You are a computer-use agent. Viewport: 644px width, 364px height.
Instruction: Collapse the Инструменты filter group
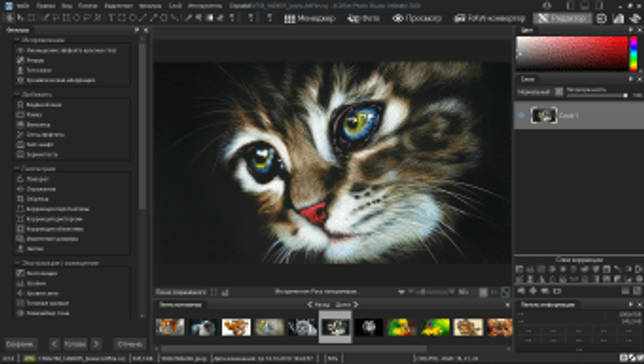click(17, 40)
